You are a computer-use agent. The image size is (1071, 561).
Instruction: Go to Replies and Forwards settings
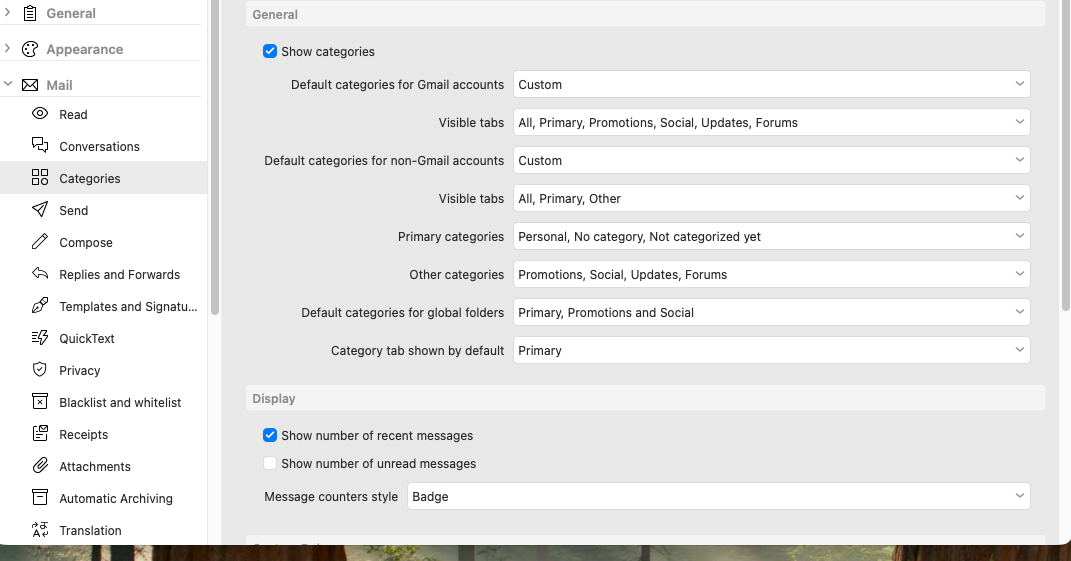pos(119,274)
